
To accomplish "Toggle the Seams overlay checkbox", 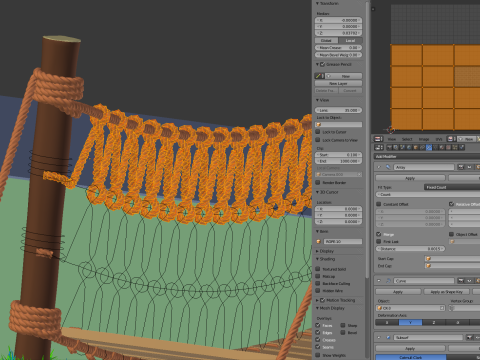I will pyautogui.click(x=318, y=347).
